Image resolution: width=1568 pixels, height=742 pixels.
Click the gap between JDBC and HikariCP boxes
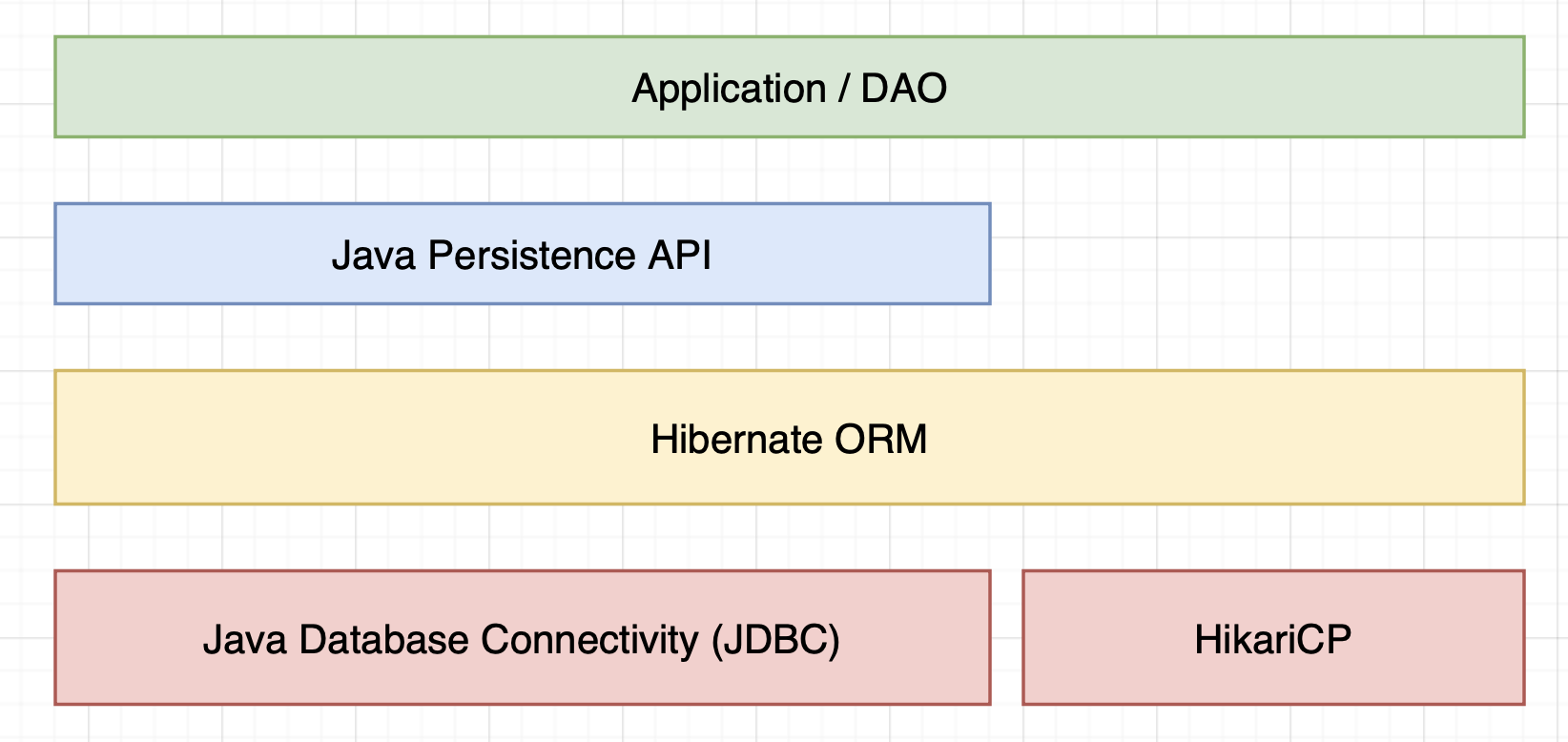[1006, 638]
